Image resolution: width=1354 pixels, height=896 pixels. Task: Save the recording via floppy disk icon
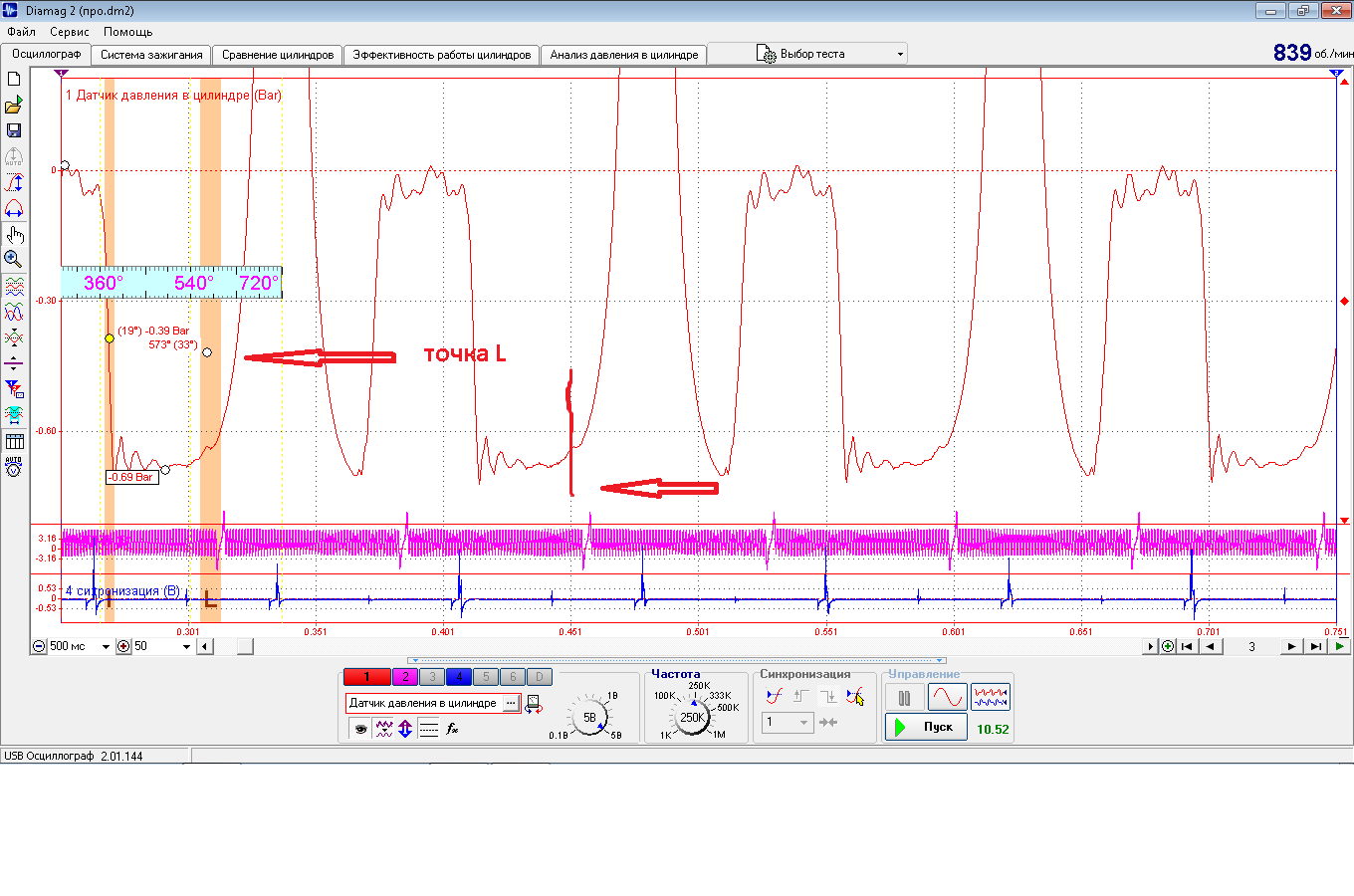click(14, 130)
